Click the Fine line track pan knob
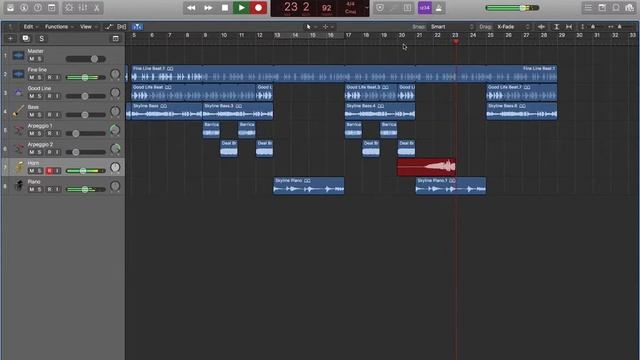Image resolution: width=640 pixels, height=360 pixels. (115, 74)
